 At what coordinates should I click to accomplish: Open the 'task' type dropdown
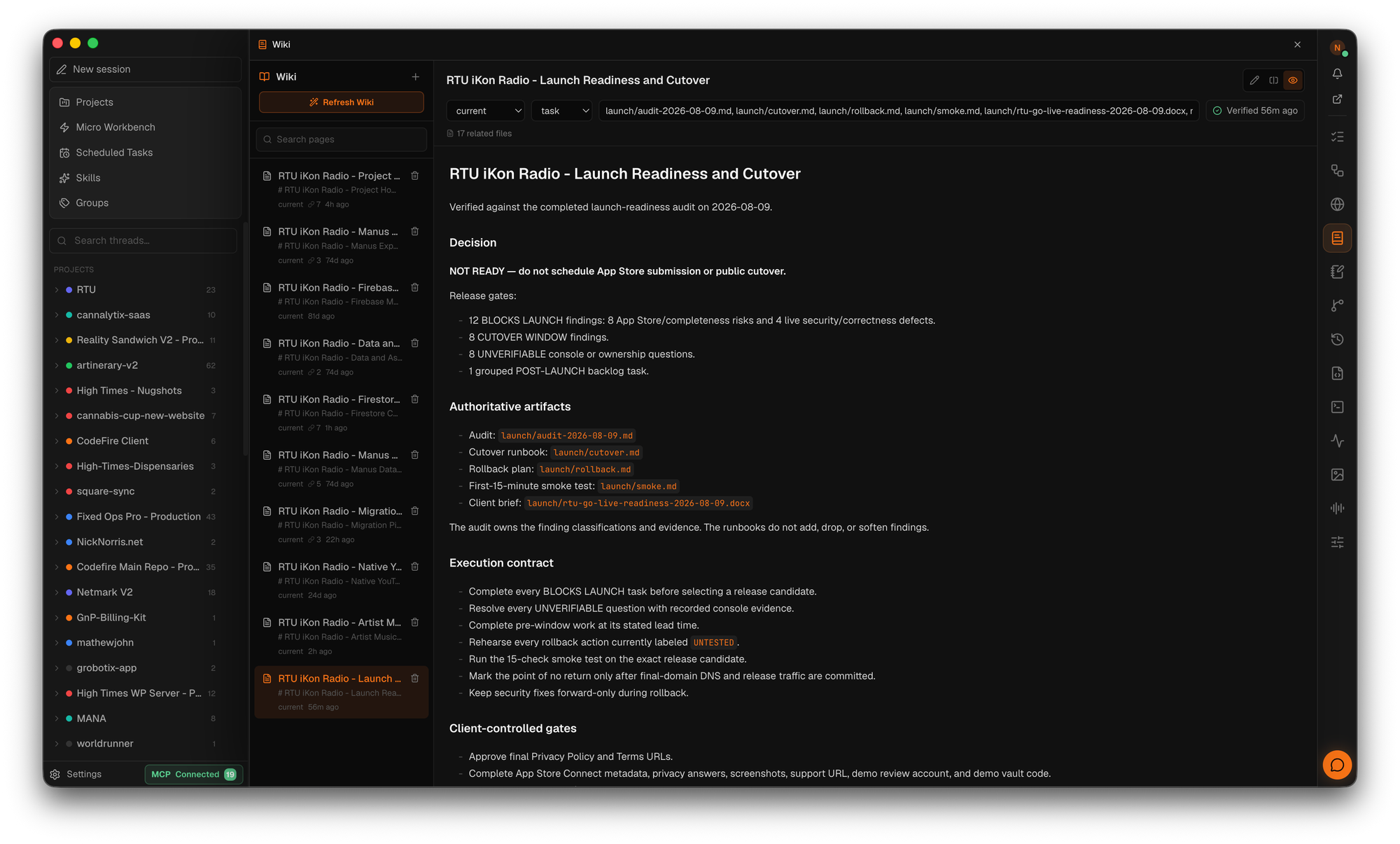562,111
